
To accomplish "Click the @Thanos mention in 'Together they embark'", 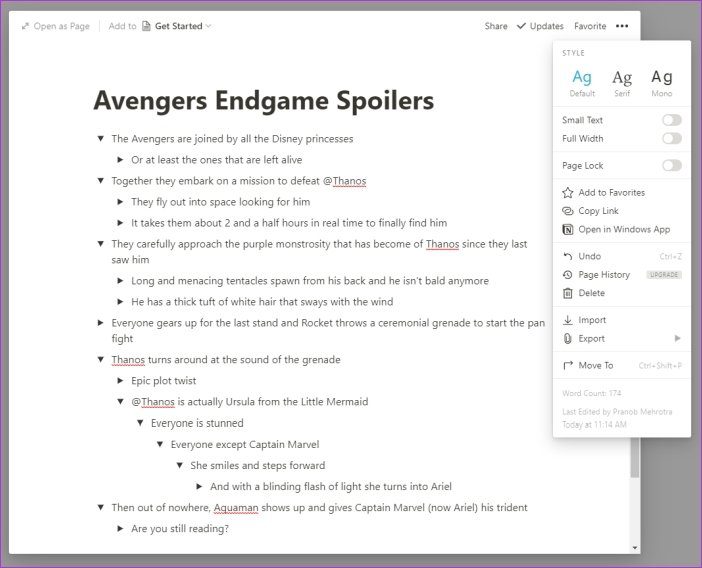I will click(344, 181).
